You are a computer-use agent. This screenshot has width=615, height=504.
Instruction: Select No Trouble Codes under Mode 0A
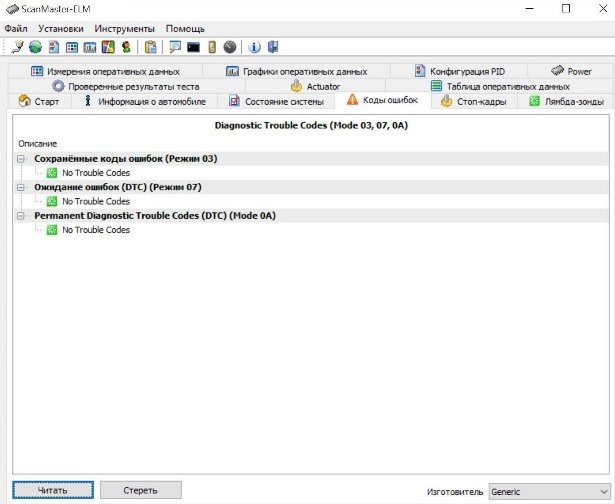click(x=96, y=230)
